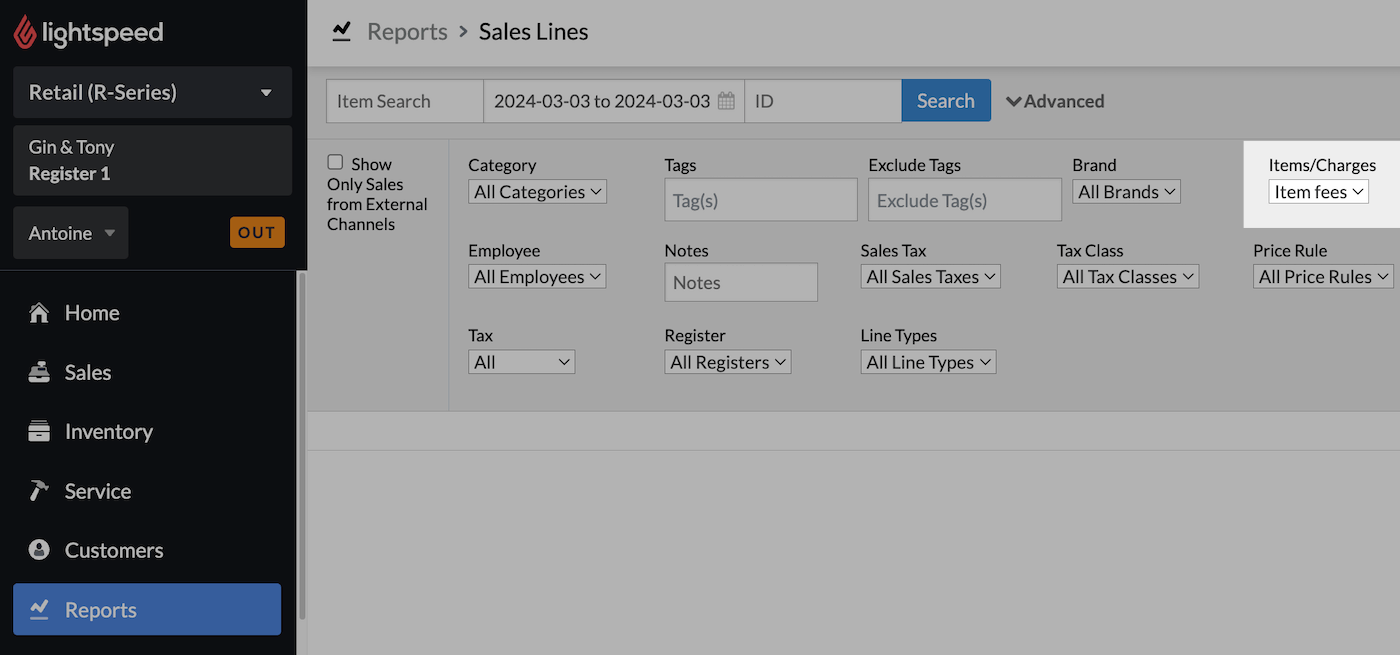Click the Service hammer icon in sidebar

point(39,491)
